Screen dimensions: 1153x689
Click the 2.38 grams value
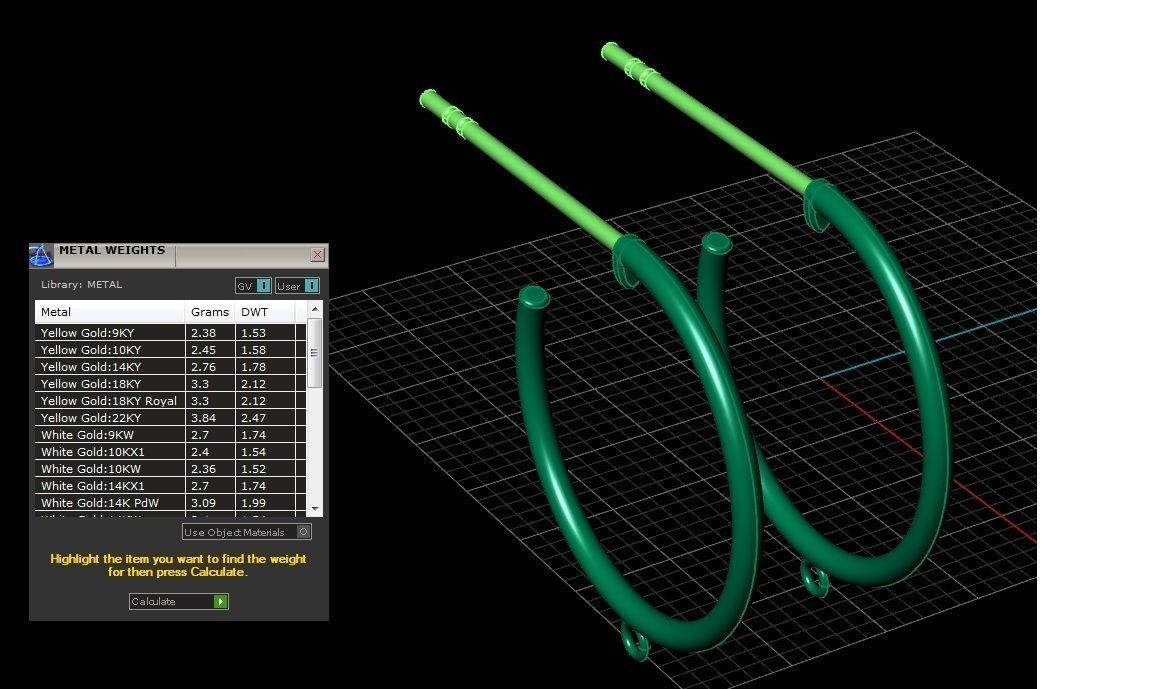(x=203, y=332)
